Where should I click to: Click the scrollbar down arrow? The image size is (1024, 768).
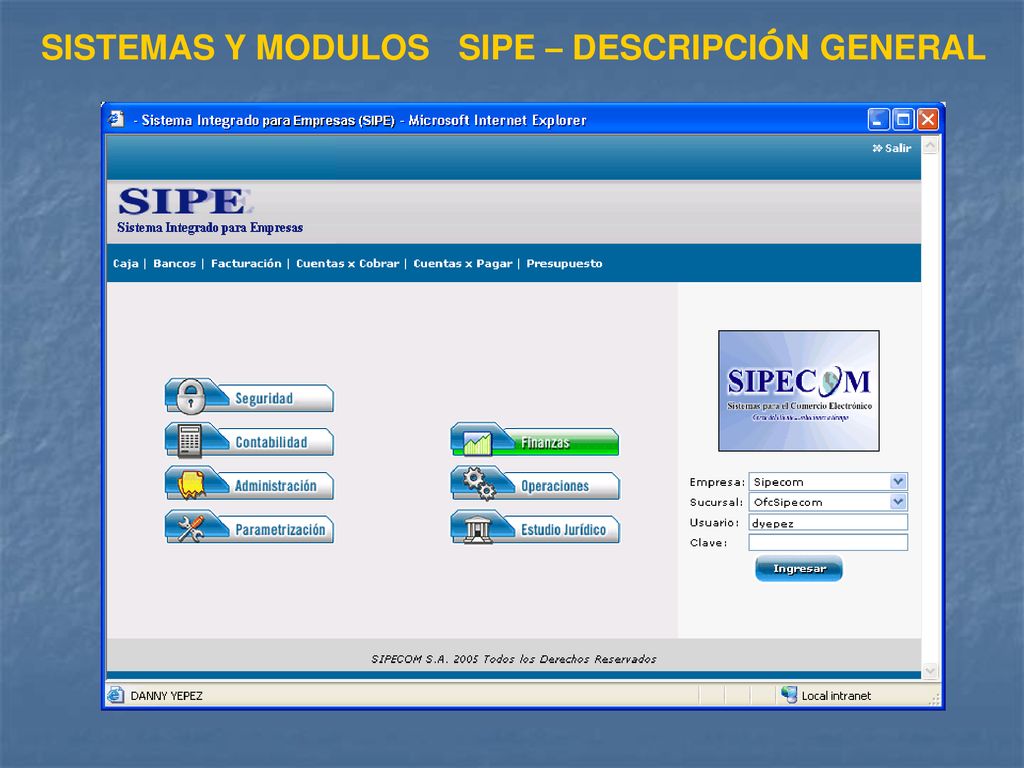tap(930, 671)
